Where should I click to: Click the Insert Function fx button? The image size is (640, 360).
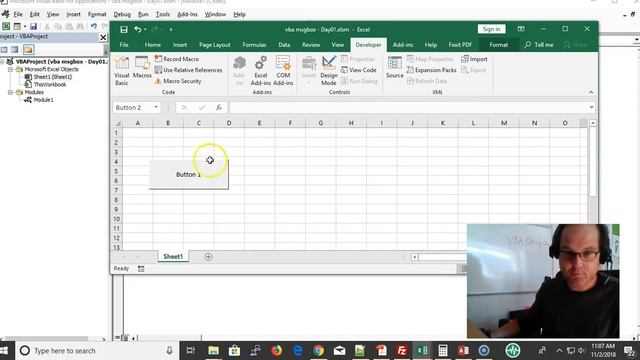click(219, 107)
